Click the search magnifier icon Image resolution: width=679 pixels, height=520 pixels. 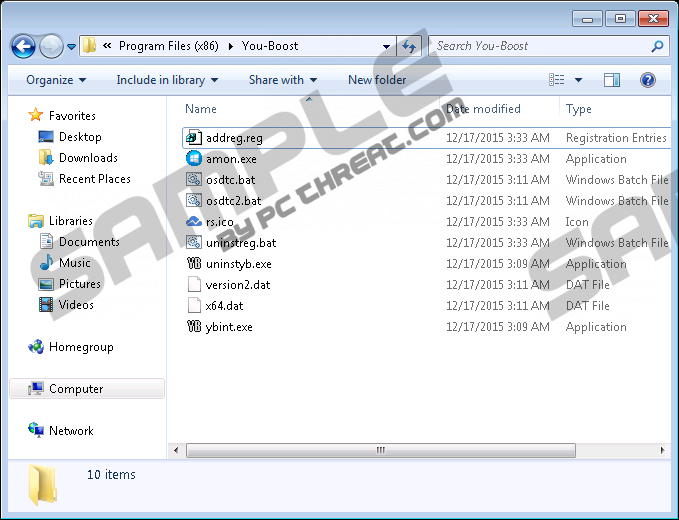[x=657, y=46]
